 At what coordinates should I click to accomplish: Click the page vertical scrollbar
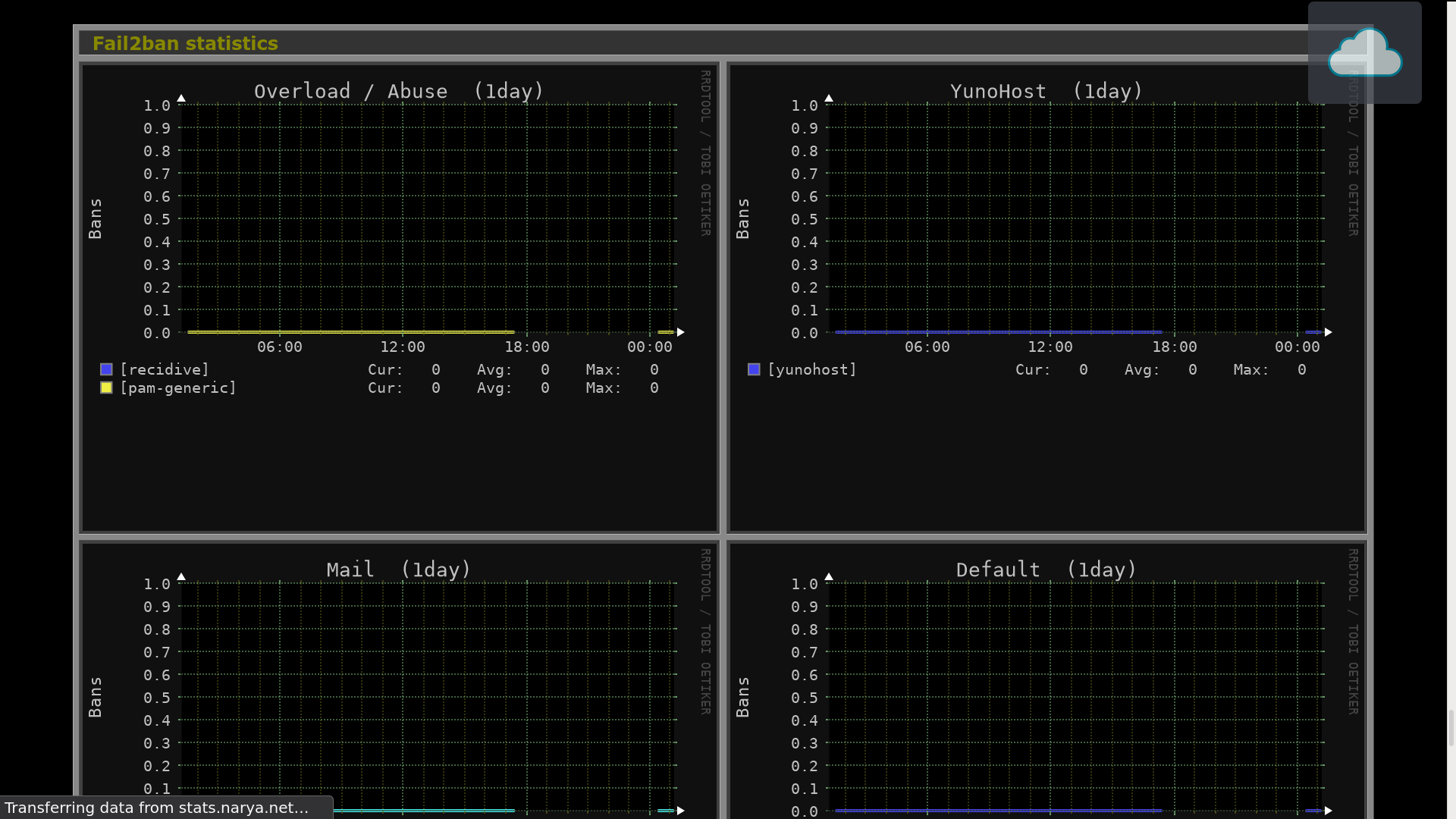[x=1451, y=728]
